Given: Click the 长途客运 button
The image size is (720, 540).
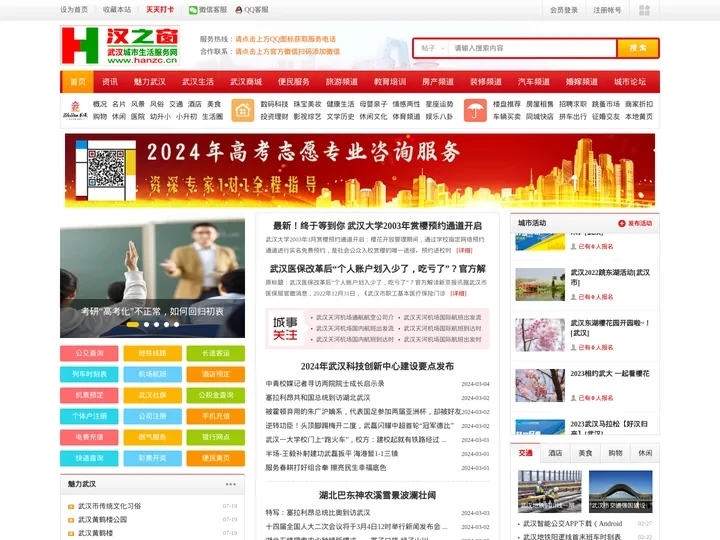Looking at the screenshot, I should point(215,353).
